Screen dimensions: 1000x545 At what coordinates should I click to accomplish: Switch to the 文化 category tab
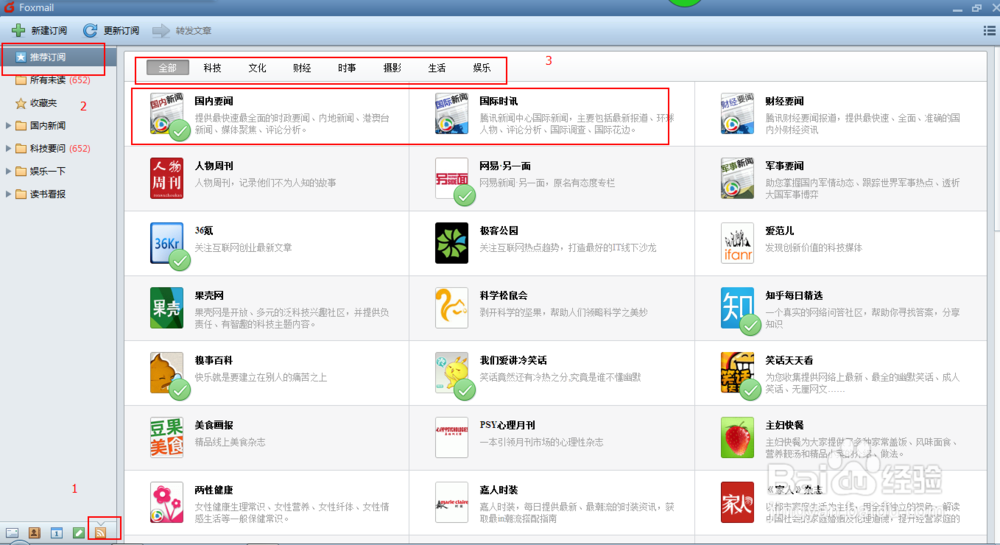(x=257, y=68)
